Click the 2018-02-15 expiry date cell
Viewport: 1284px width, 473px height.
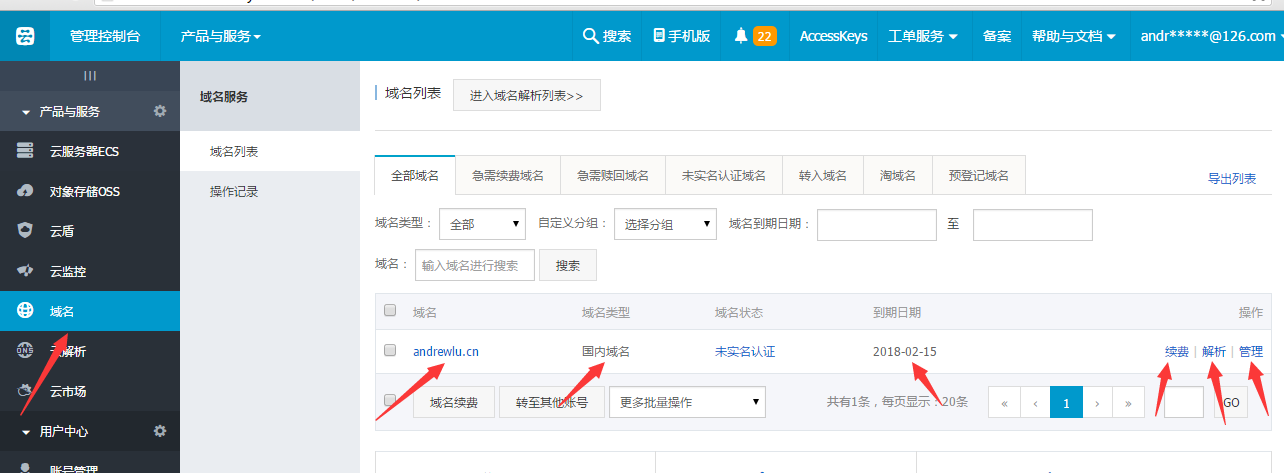click(905, 351)
